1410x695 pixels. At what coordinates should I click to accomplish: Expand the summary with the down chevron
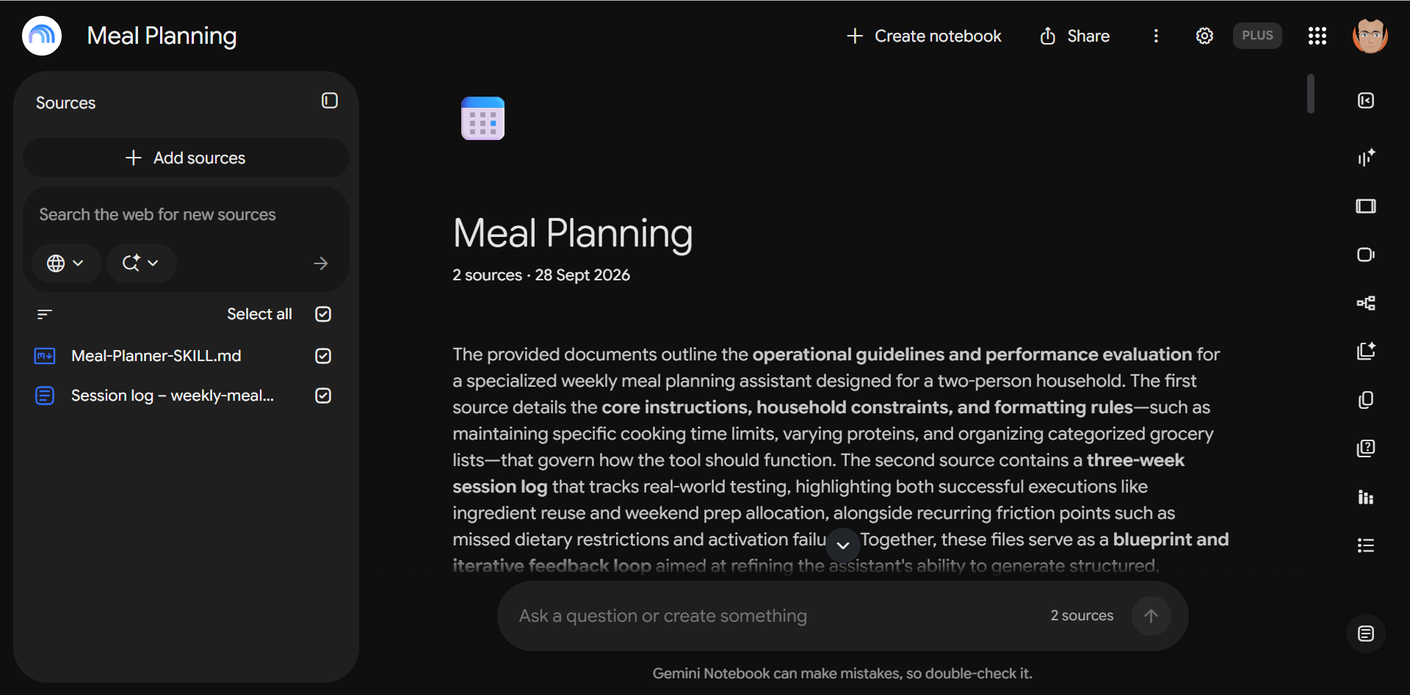(843, 545)
